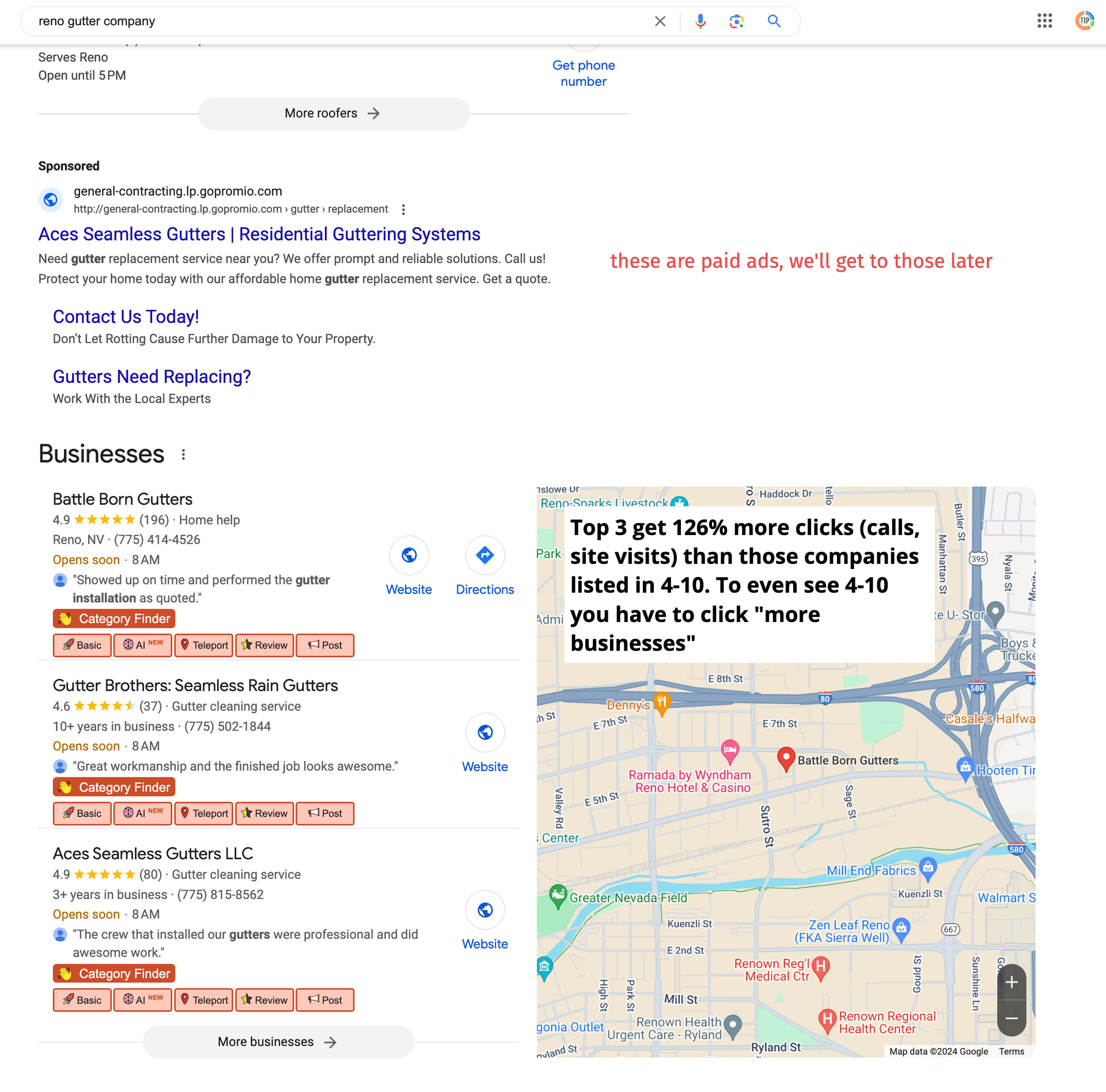The image size is (1106, 1092).
Task: Clear the search box with the X icon
Action: (660, 21)
